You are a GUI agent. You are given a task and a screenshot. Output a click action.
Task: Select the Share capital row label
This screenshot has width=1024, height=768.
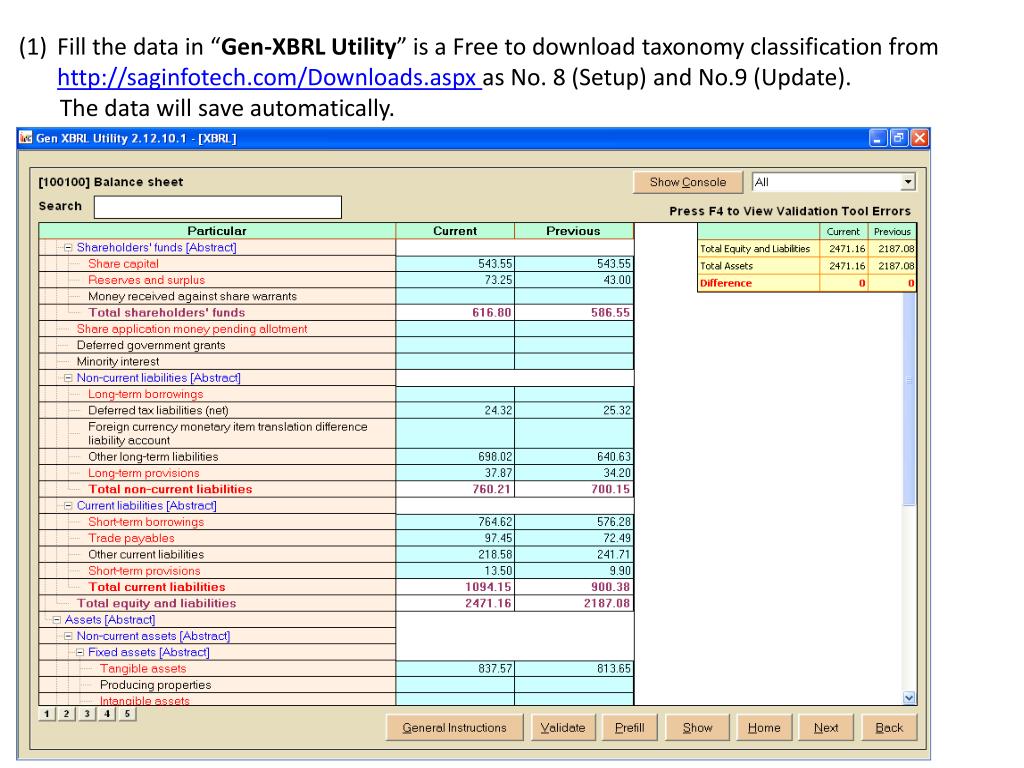click(x=123, y=264)
